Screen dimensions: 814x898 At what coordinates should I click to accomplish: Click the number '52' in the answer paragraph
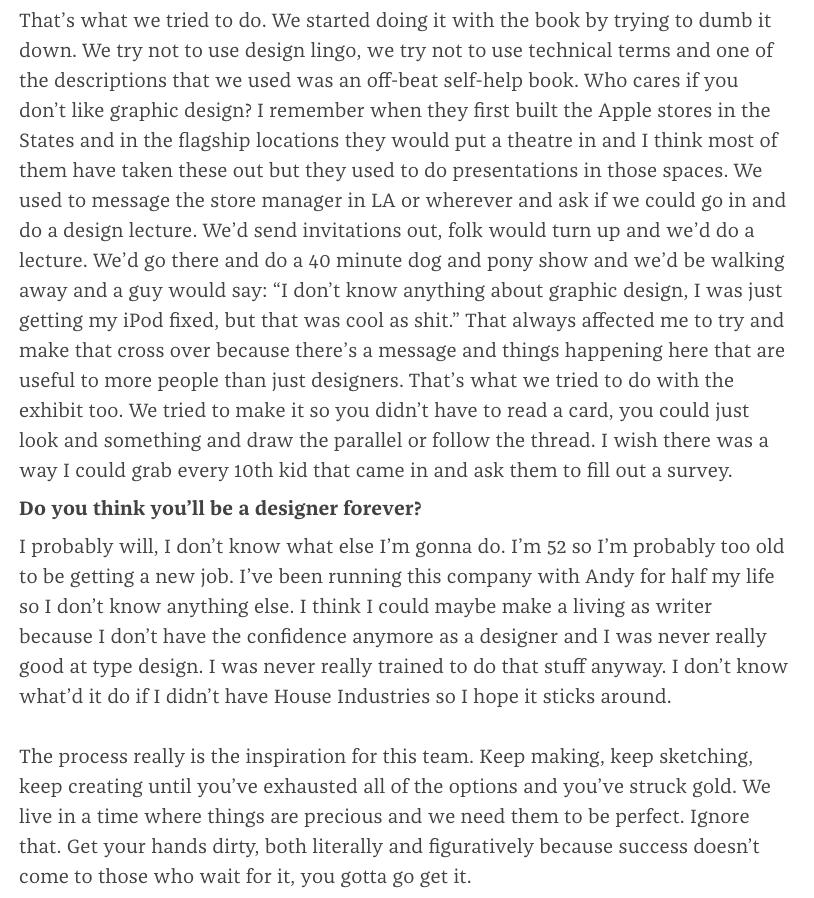click(556, 546)
